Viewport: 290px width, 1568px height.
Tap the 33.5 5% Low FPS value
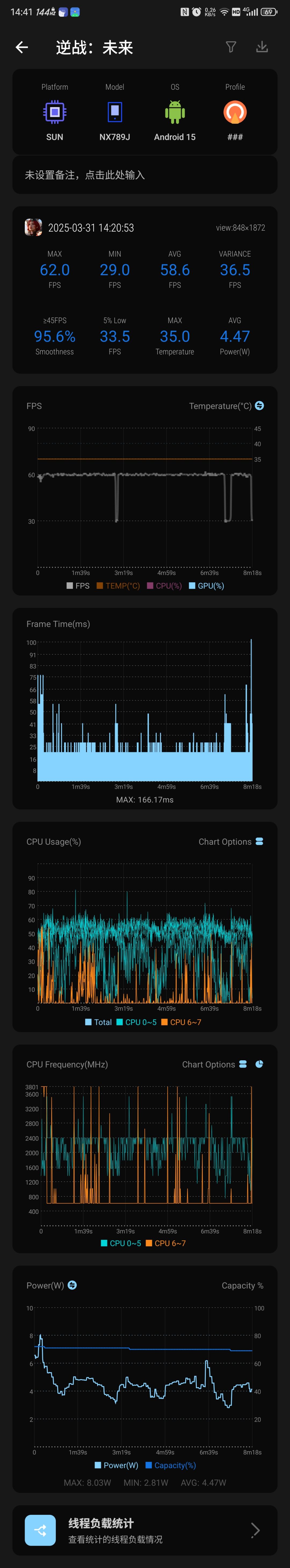click(115, 337)
